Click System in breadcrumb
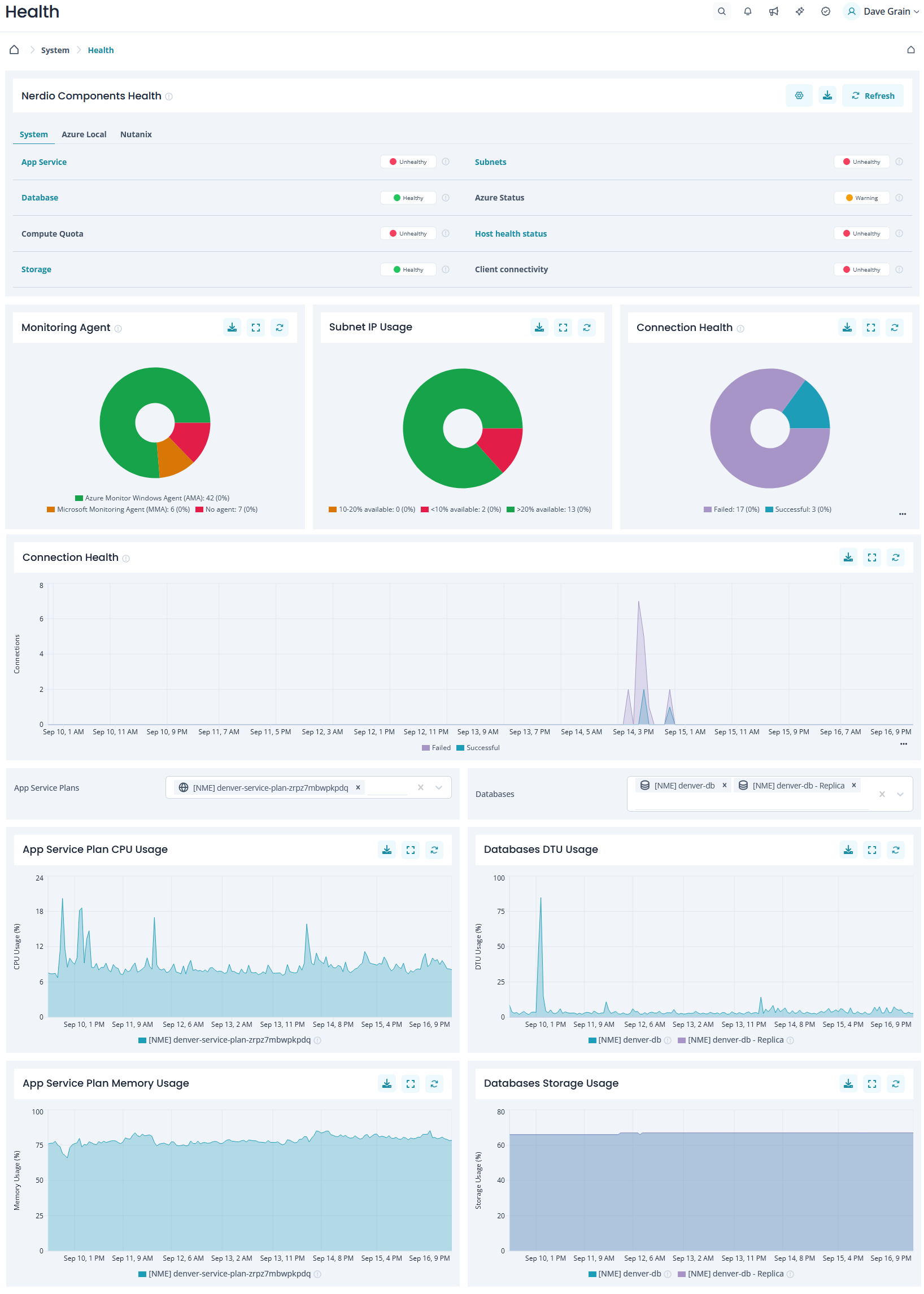Viewport: 924px width, 1294px height. click(x=55, y=50)
